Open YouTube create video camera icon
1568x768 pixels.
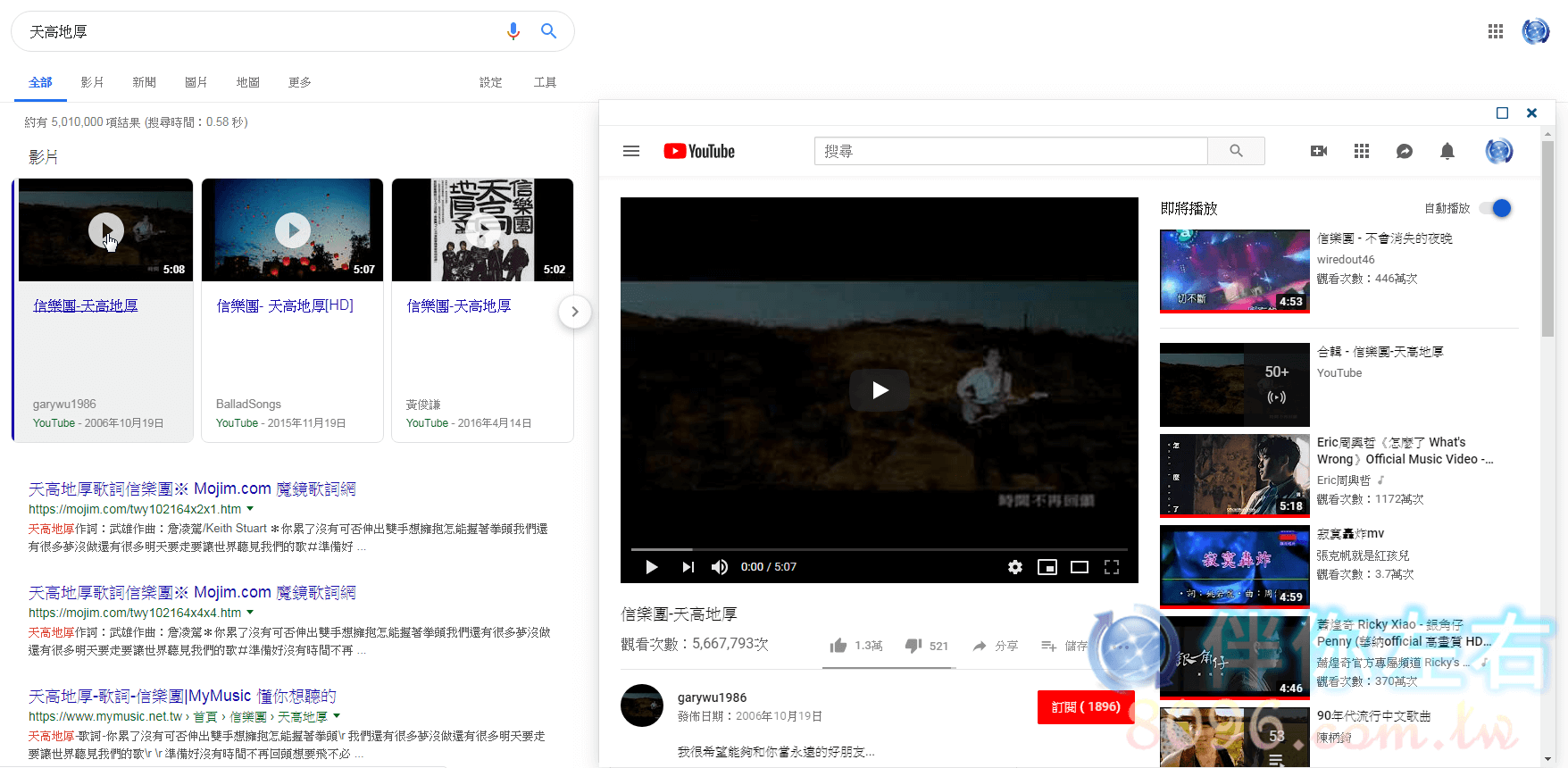coord(1319,151)
